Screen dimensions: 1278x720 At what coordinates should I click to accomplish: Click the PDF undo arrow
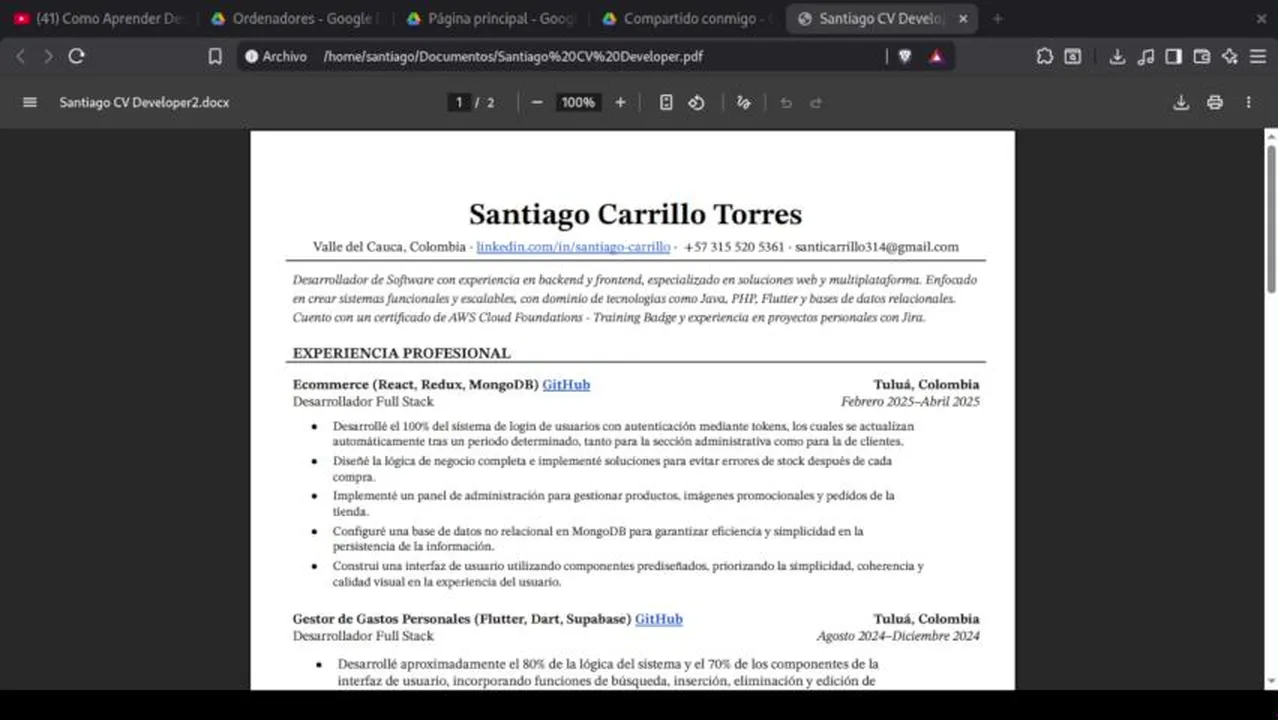pos(786,102)
